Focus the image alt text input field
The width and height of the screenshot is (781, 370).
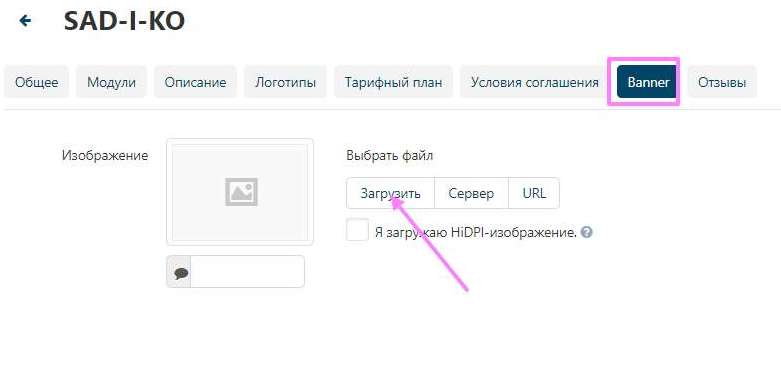click(x=247, y=272)
